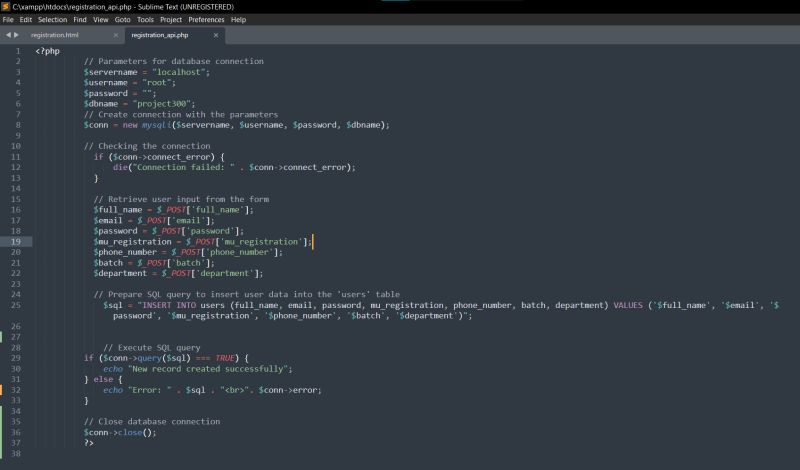Image resolution: width=800 pixels, height=470 pixels.
Task: Click the '?>' closing PHP tag
Action: 89,443
